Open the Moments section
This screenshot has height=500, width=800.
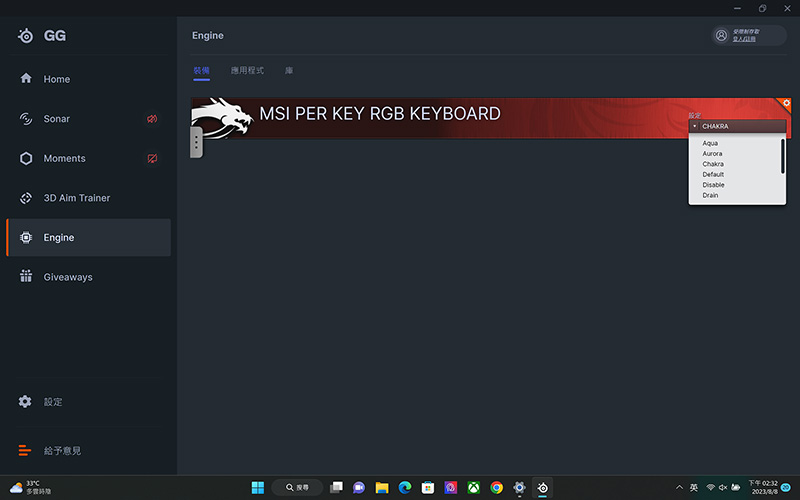pos(88,158)
